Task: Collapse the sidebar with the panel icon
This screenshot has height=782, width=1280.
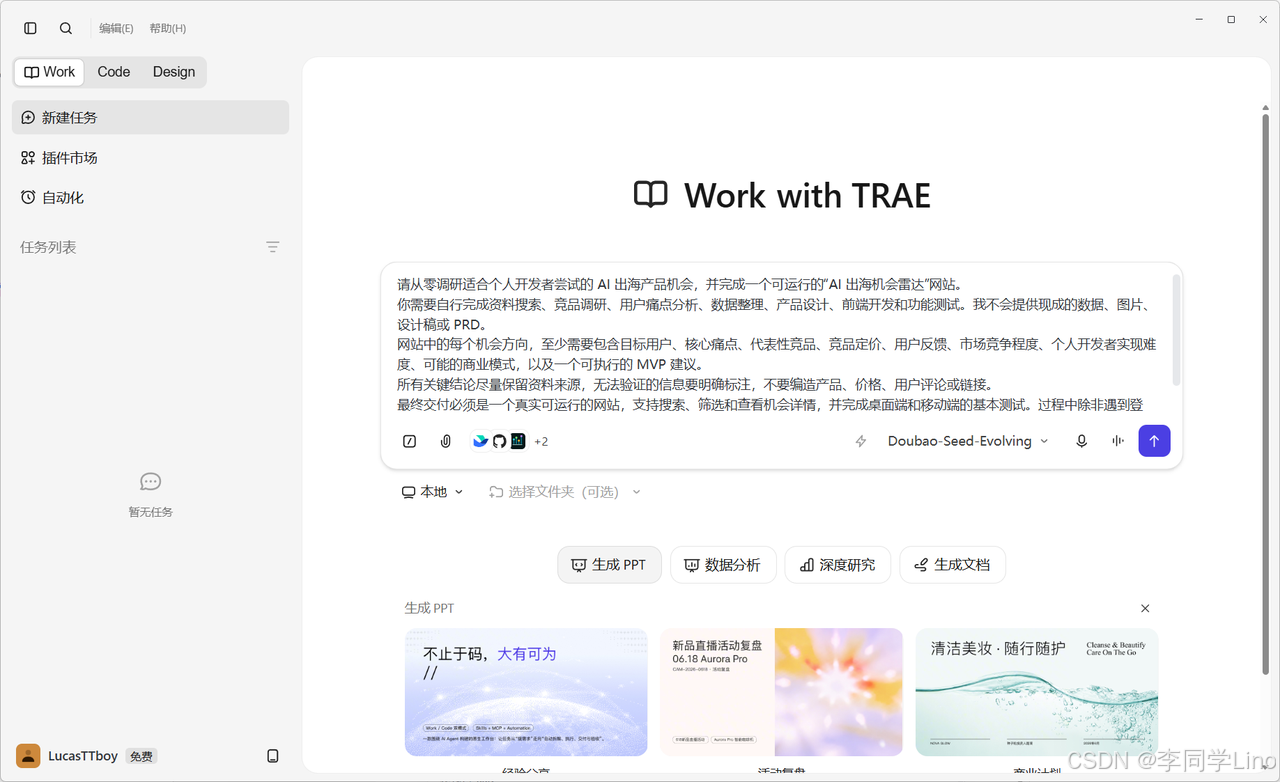Action: click(x=30, y=29)
